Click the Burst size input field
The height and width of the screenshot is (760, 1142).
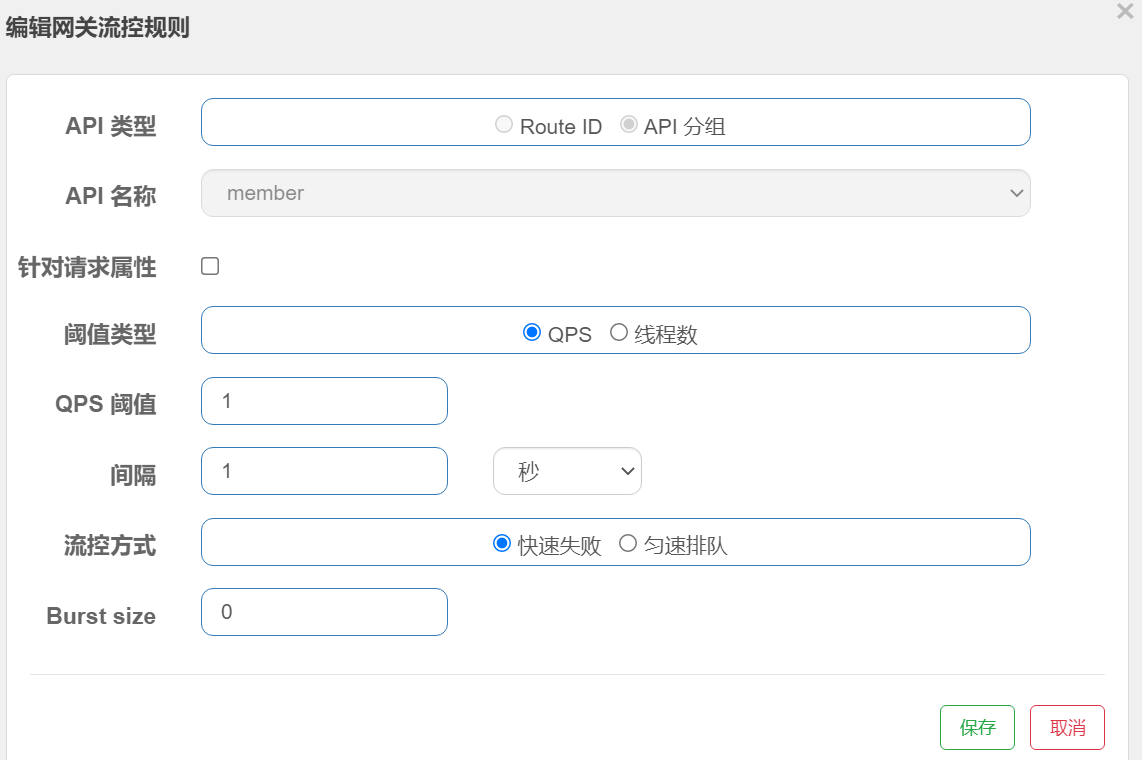(x=324, y=612)
